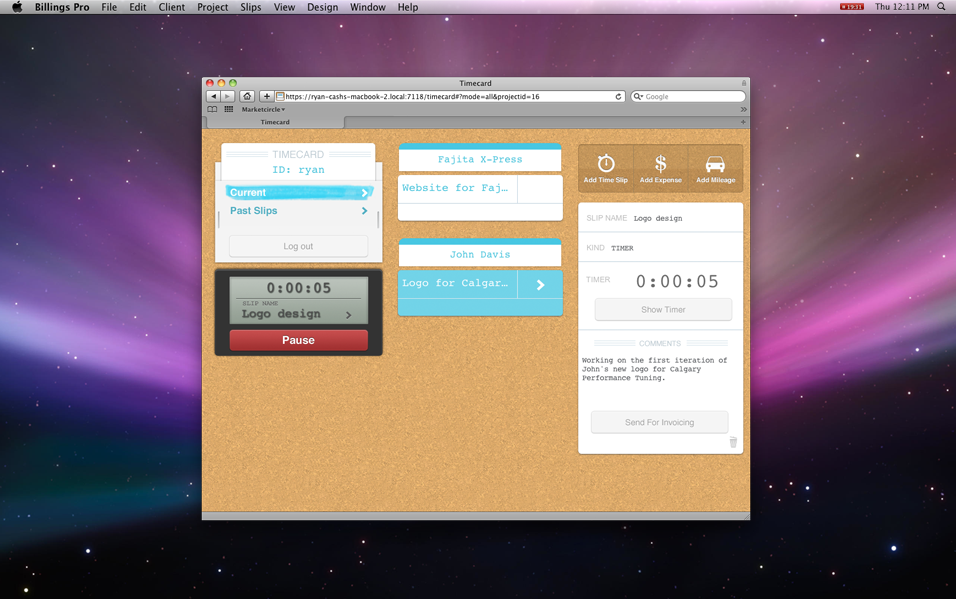Open the Slips menu
This screenshot has width=956, height=599.
tap(251, 7)
